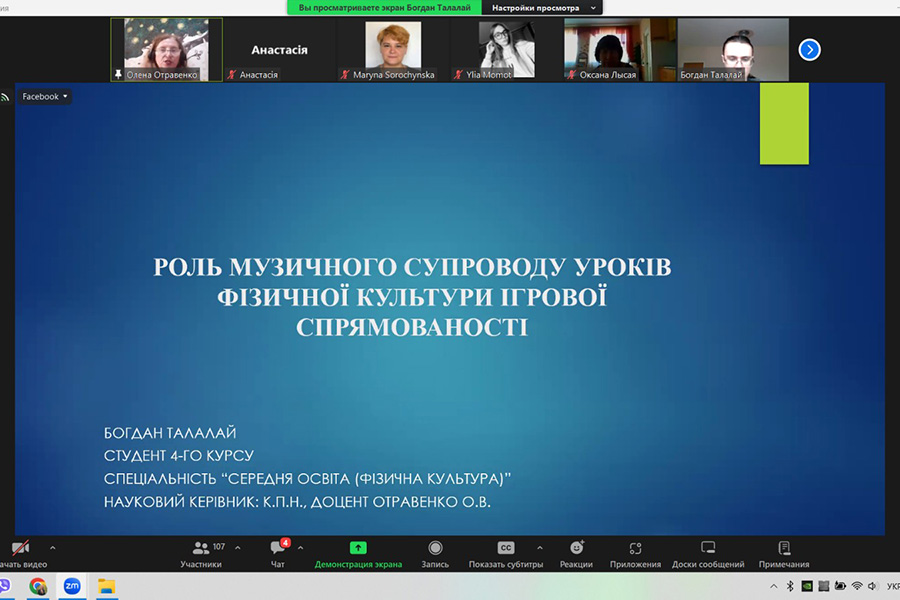Click the 'СПЕЦІАЛЬНІСТЬ' line on the slide
900x600 pixels.
(307, 478)
